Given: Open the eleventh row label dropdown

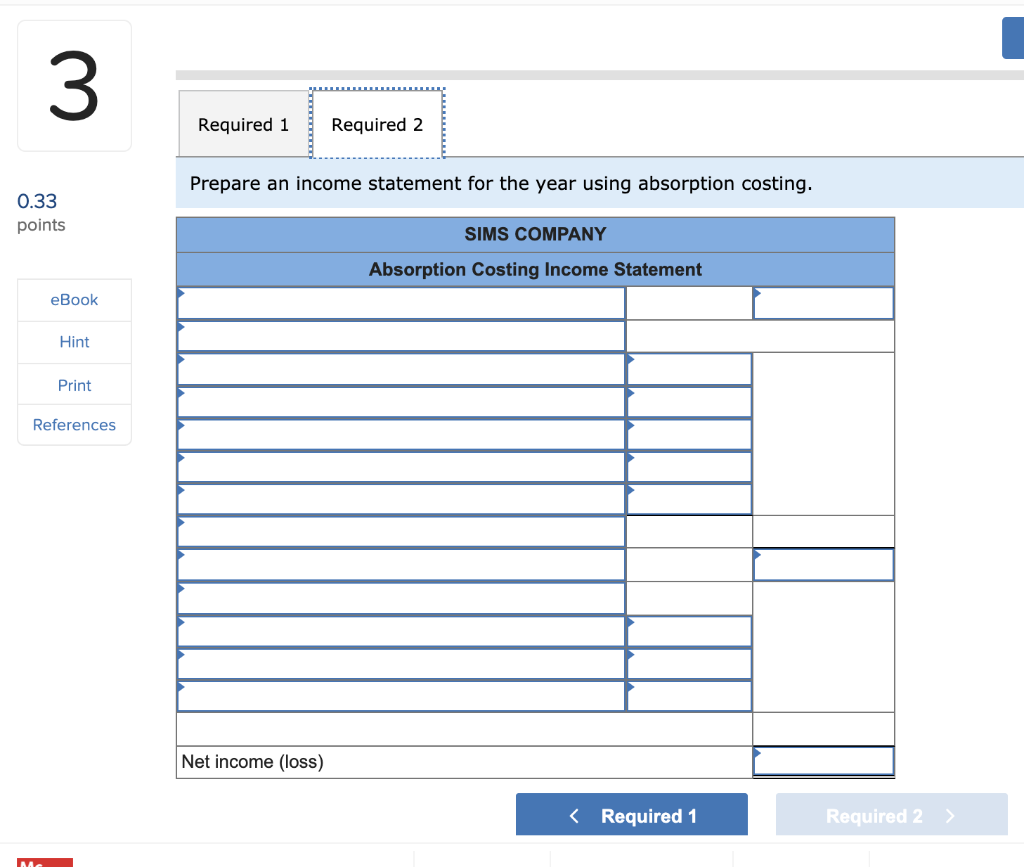Looking at the screenshot, I should [401, 632].
